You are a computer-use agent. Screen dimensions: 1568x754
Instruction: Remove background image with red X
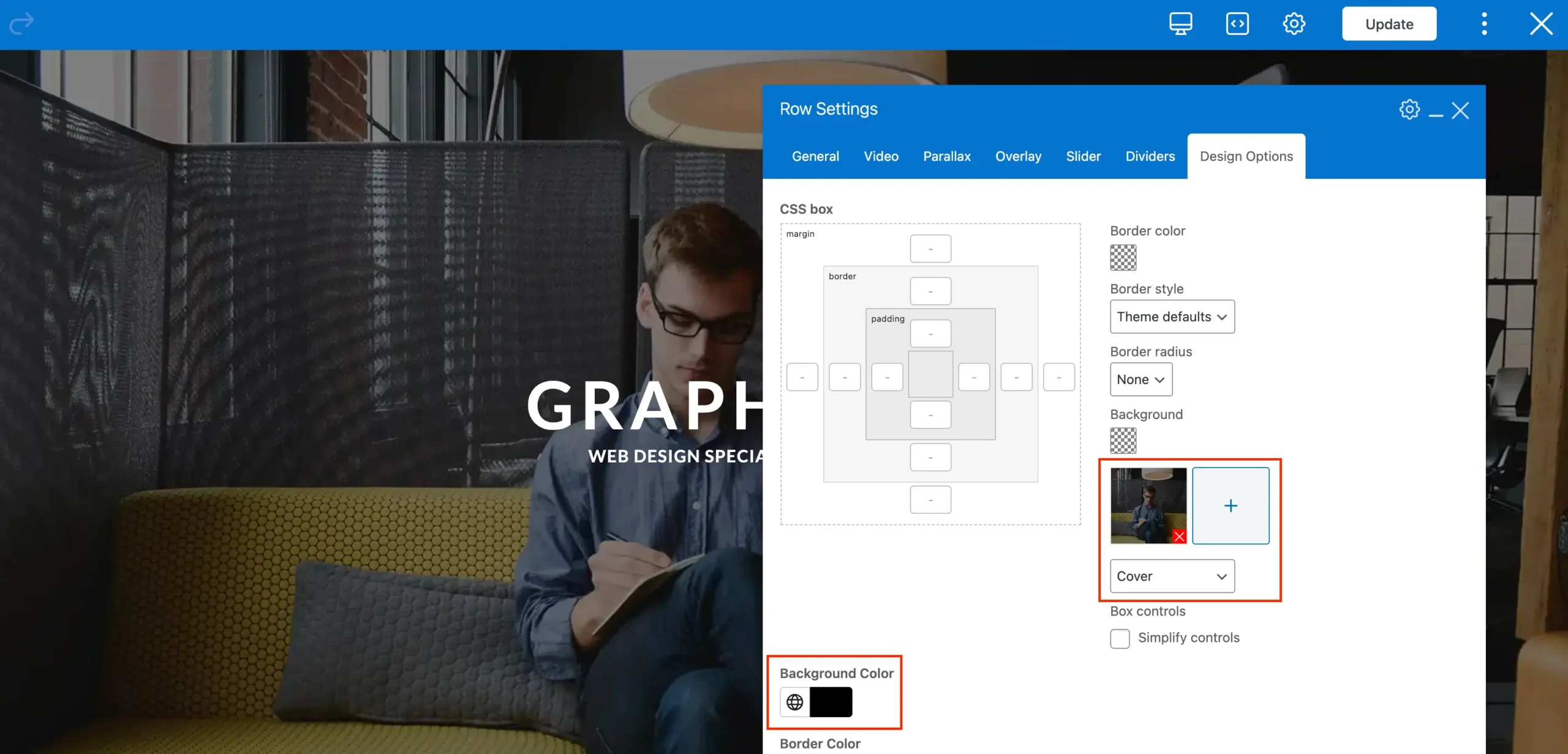pos(1179,537)
